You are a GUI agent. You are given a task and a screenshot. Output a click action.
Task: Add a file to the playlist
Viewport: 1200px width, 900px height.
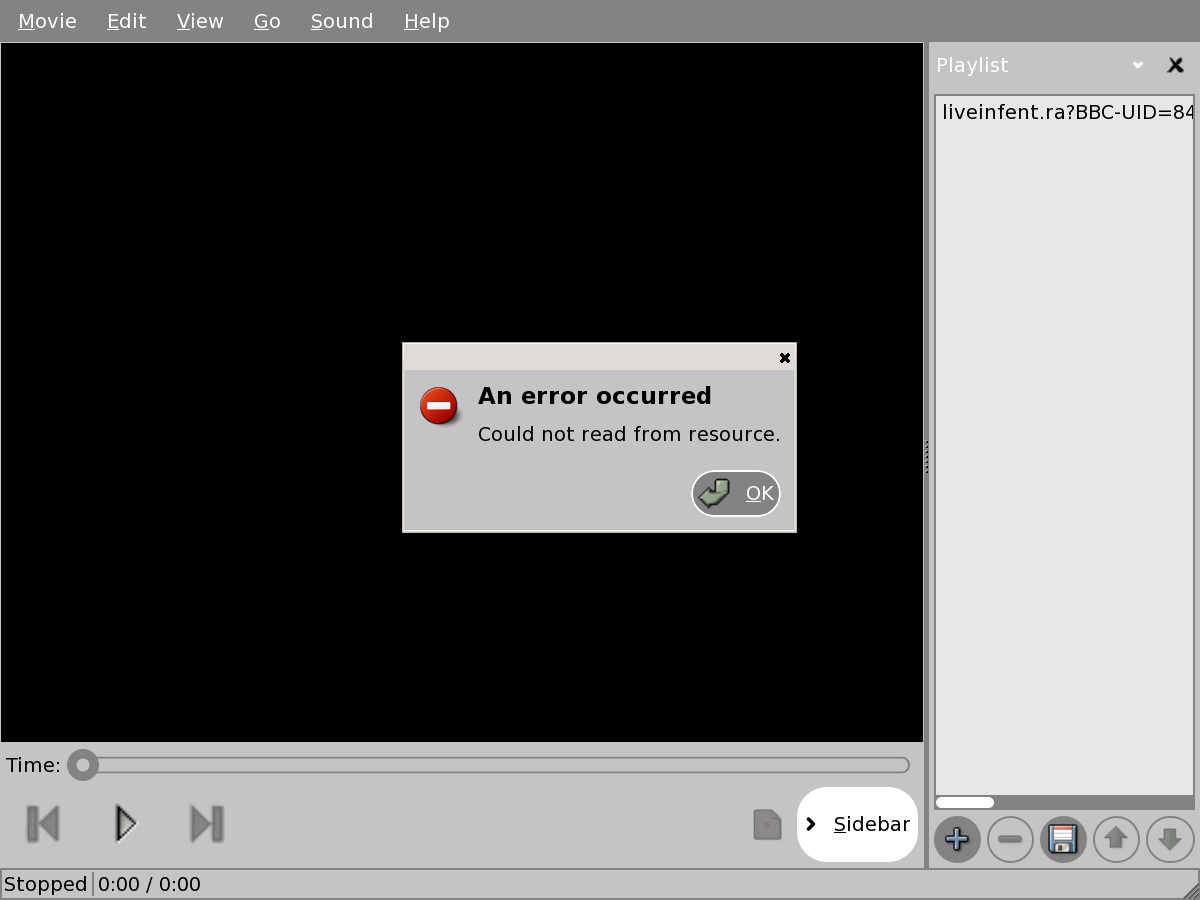[x=957, y=839]
